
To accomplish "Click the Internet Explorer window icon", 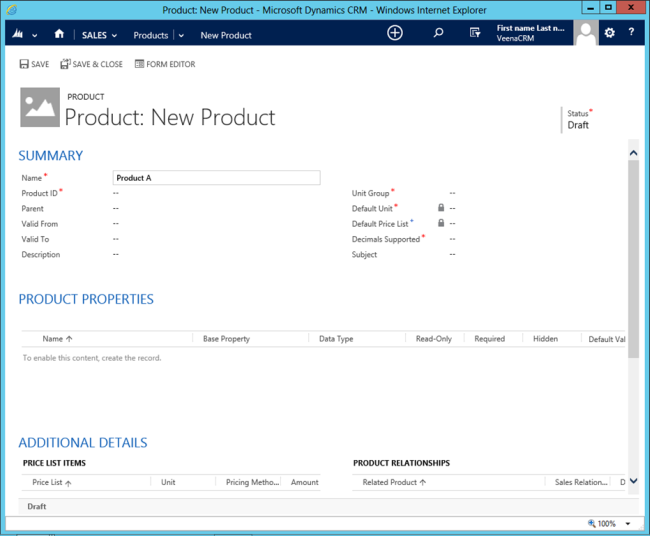I will click(12, 10).
